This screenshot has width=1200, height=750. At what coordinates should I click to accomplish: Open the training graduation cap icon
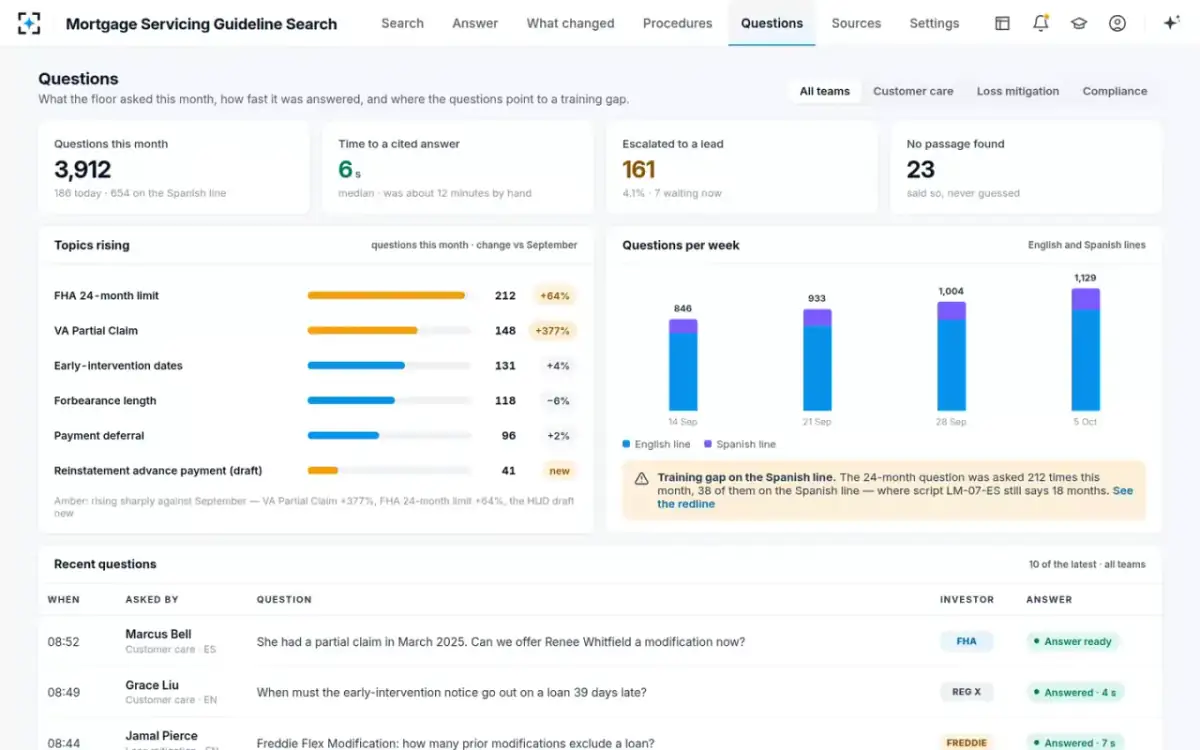coord(1079,23)
